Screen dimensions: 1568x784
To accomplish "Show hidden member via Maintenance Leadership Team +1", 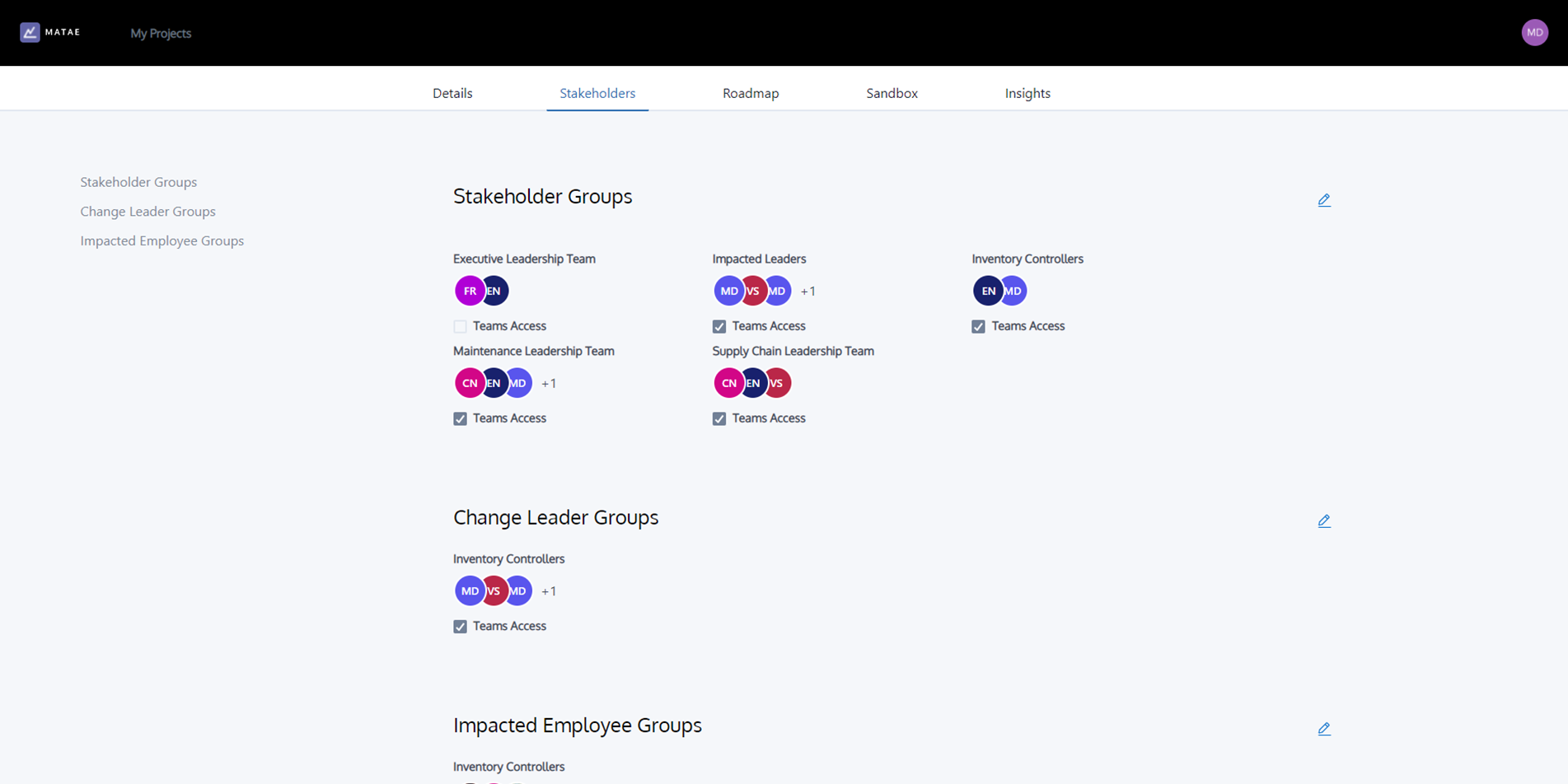I will coord(548,383).
